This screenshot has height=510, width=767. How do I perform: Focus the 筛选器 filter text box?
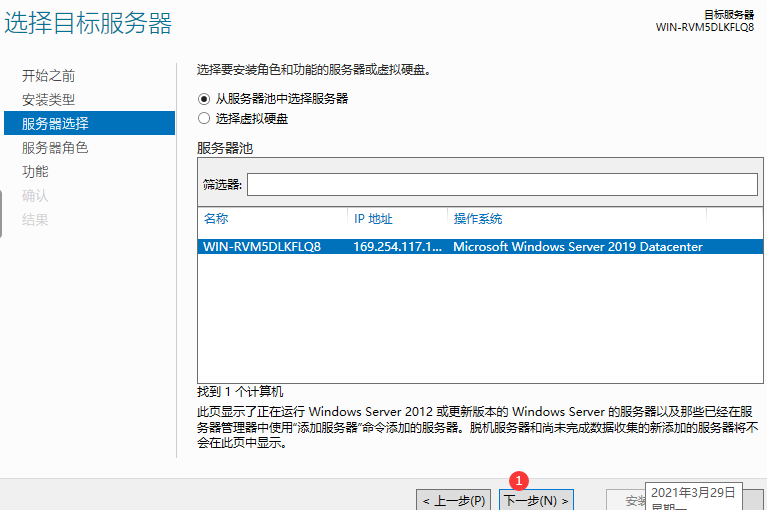[501, 185]
